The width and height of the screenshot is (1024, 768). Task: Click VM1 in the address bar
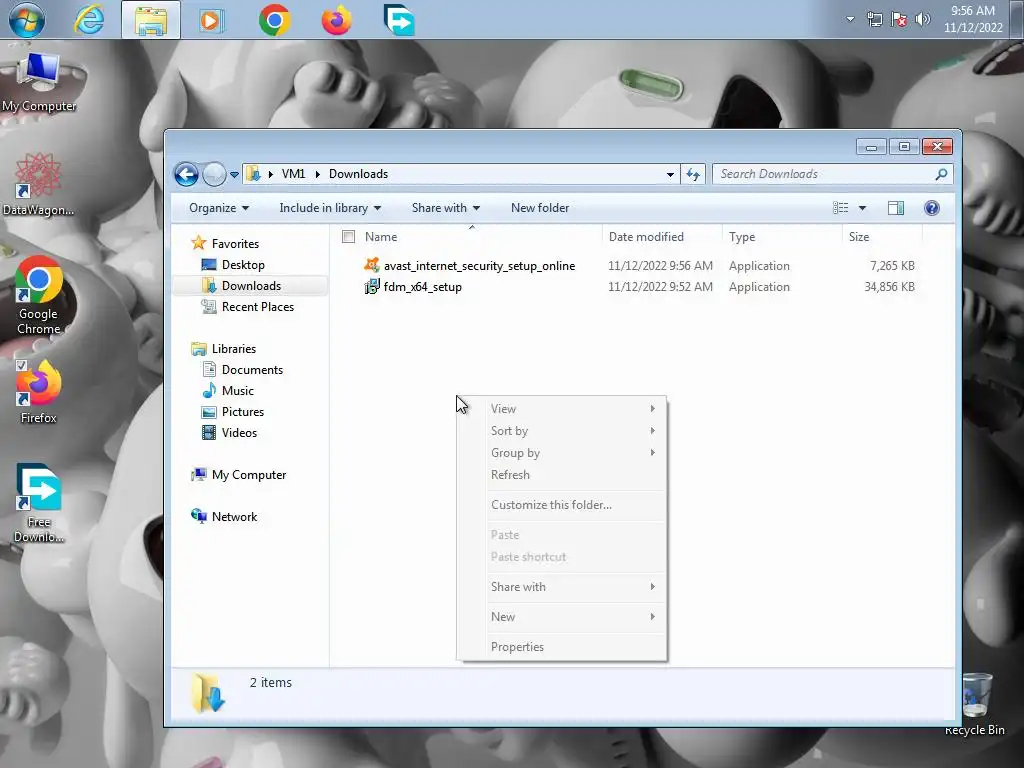[293, 174]
